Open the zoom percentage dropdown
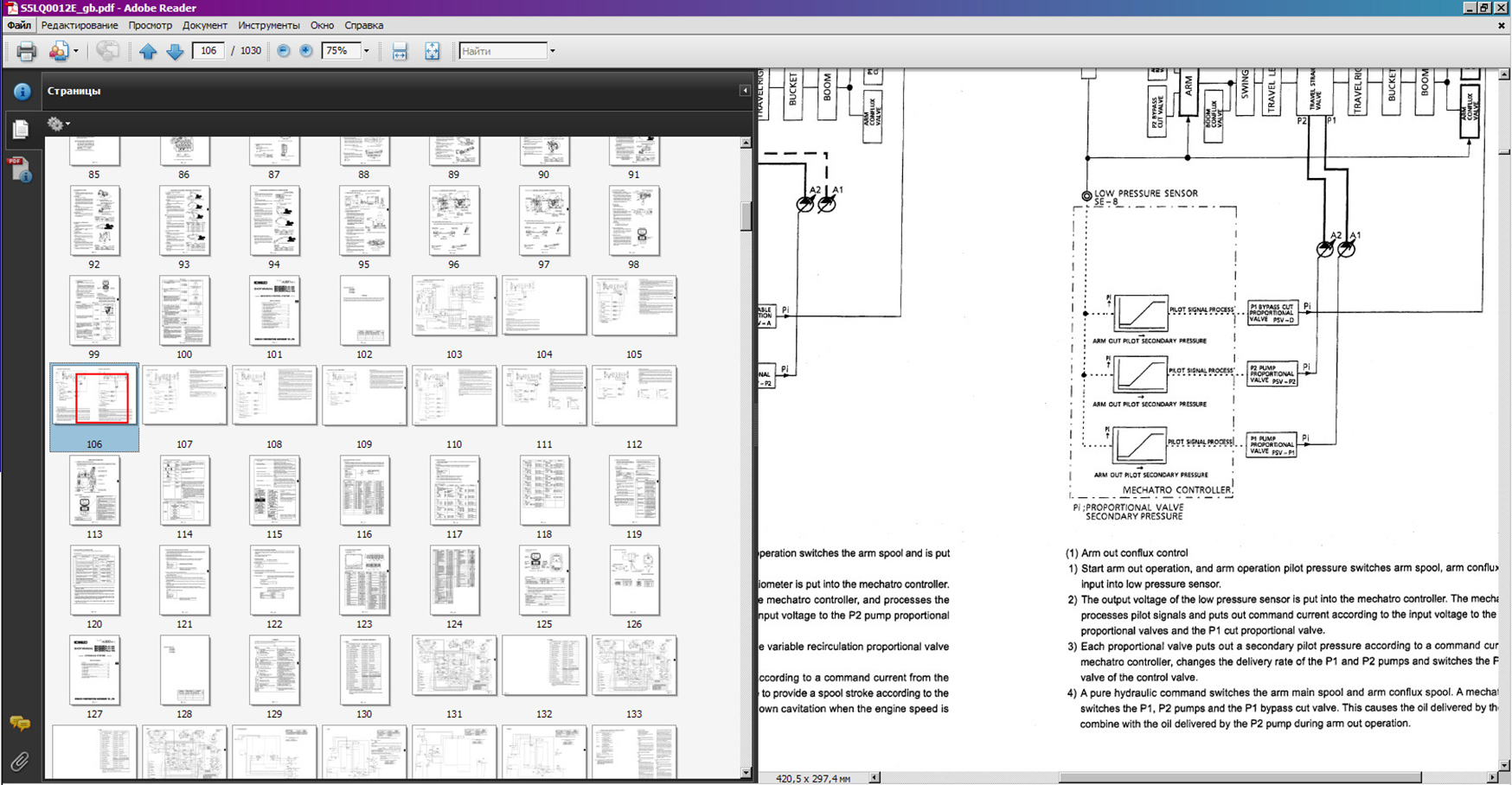Image resolution: width=1512 pixels, height=785 pixels. [367, 51]
